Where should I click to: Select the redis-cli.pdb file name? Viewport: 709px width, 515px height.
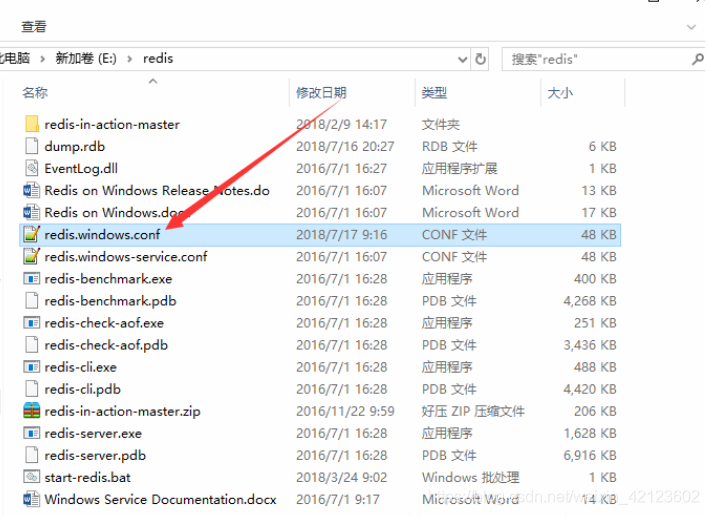(x=82, y=389)
